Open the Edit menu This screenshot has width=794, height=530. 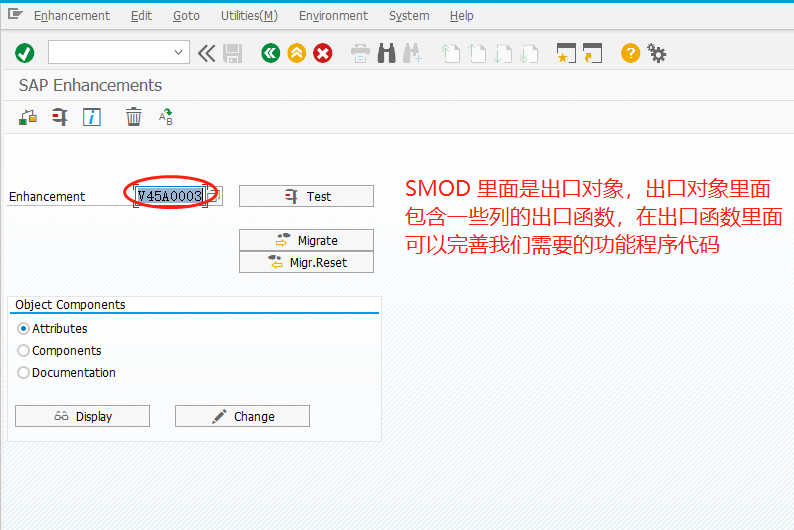pos(141,16)
